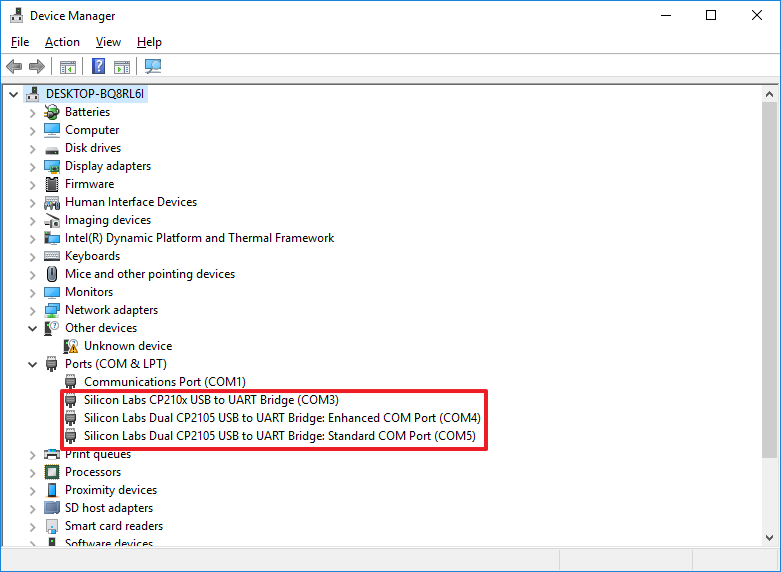This screenshot has width=781, height=572.
Task: Click the Unknown device warning icon
Action: point(71,346)
